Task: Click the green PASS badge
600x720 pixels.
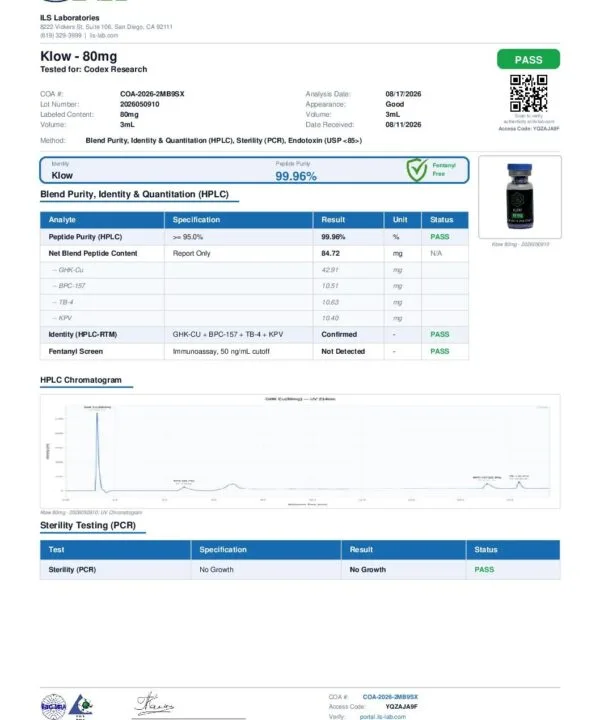Action: tap(528, 59)
